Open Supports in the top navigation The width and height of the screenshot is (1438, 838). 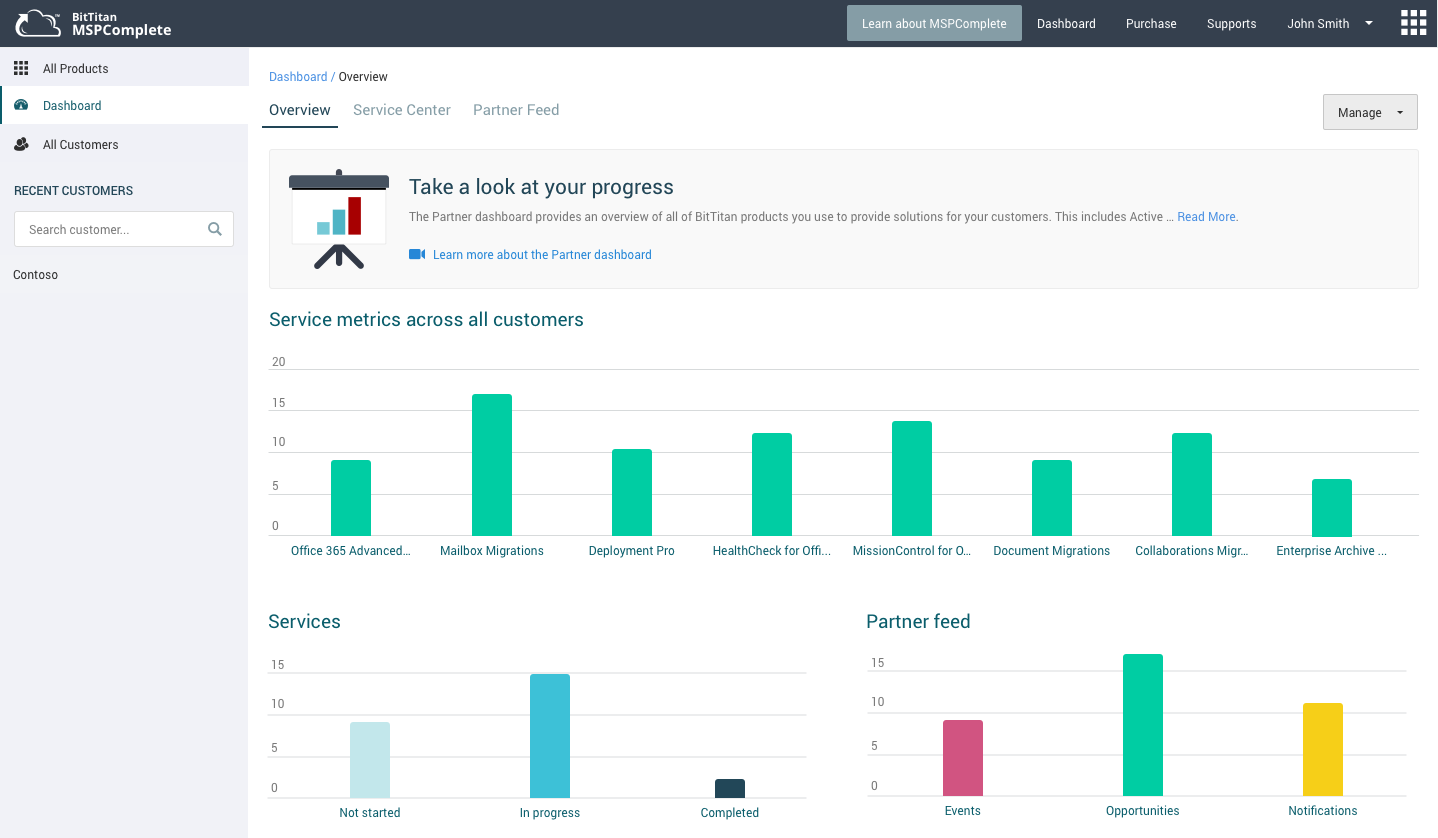point(1231,23)
